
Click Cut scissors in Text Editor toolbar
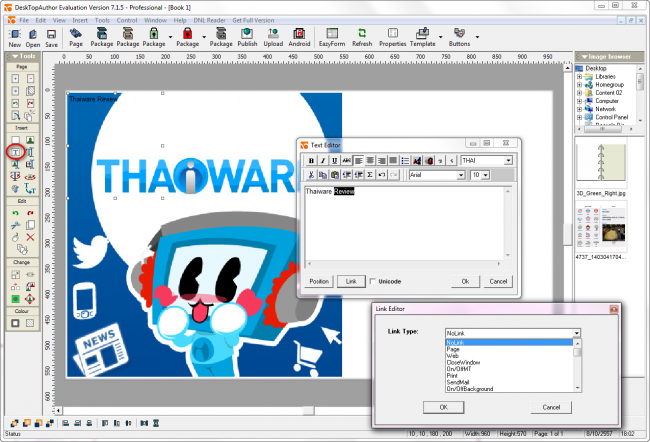click(x=311, y=175)
